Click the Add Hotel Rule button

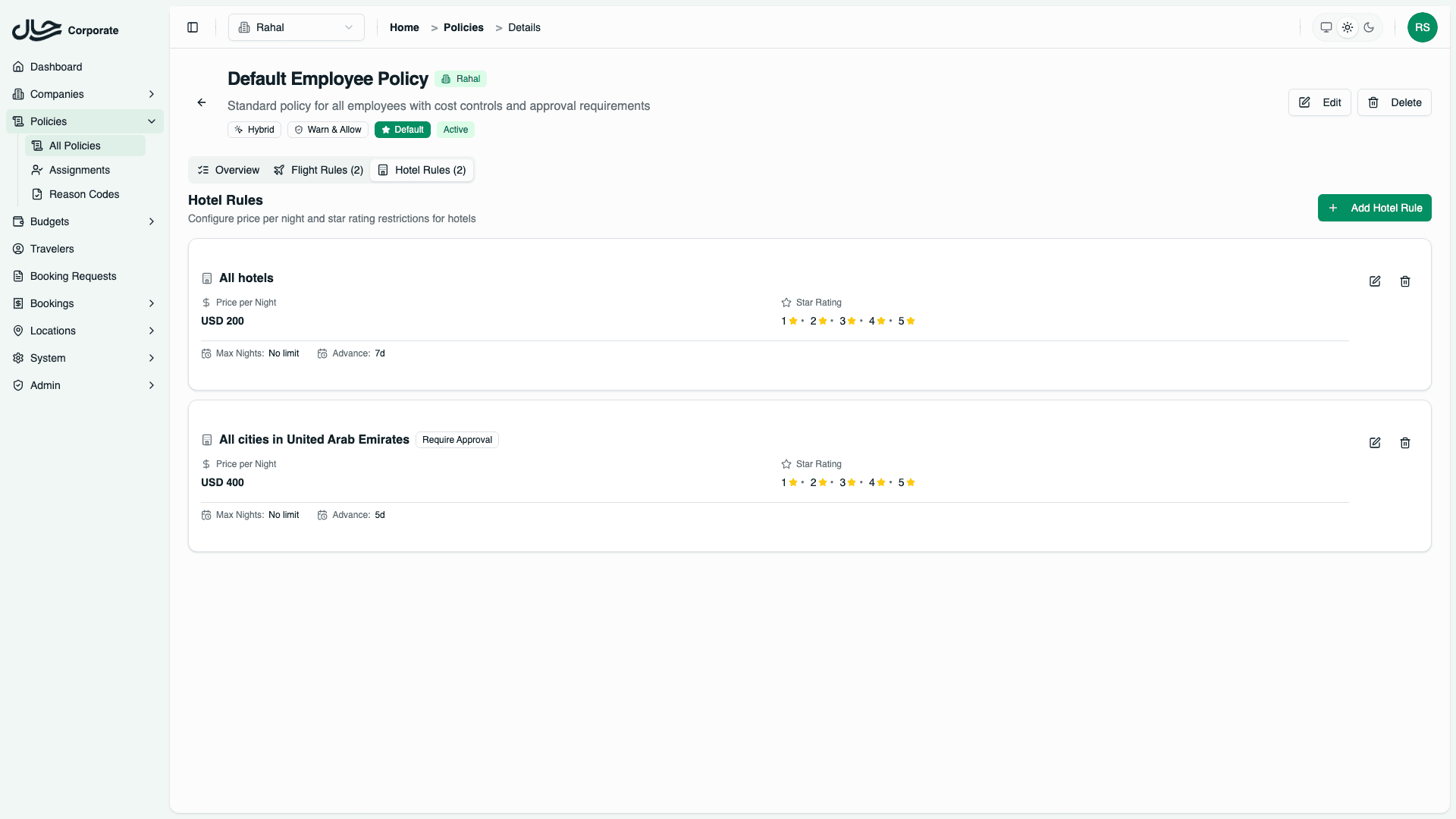click(1374, 208)
